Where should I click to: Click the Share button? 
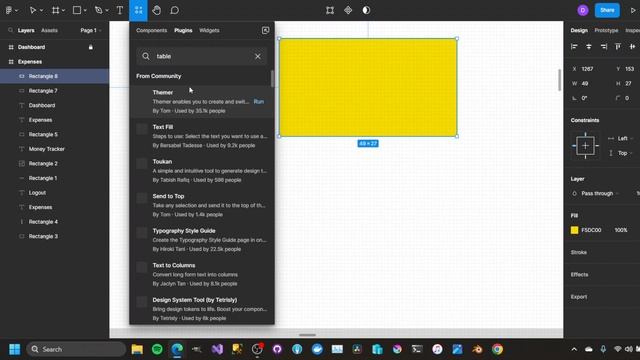[x=607, y=10]
